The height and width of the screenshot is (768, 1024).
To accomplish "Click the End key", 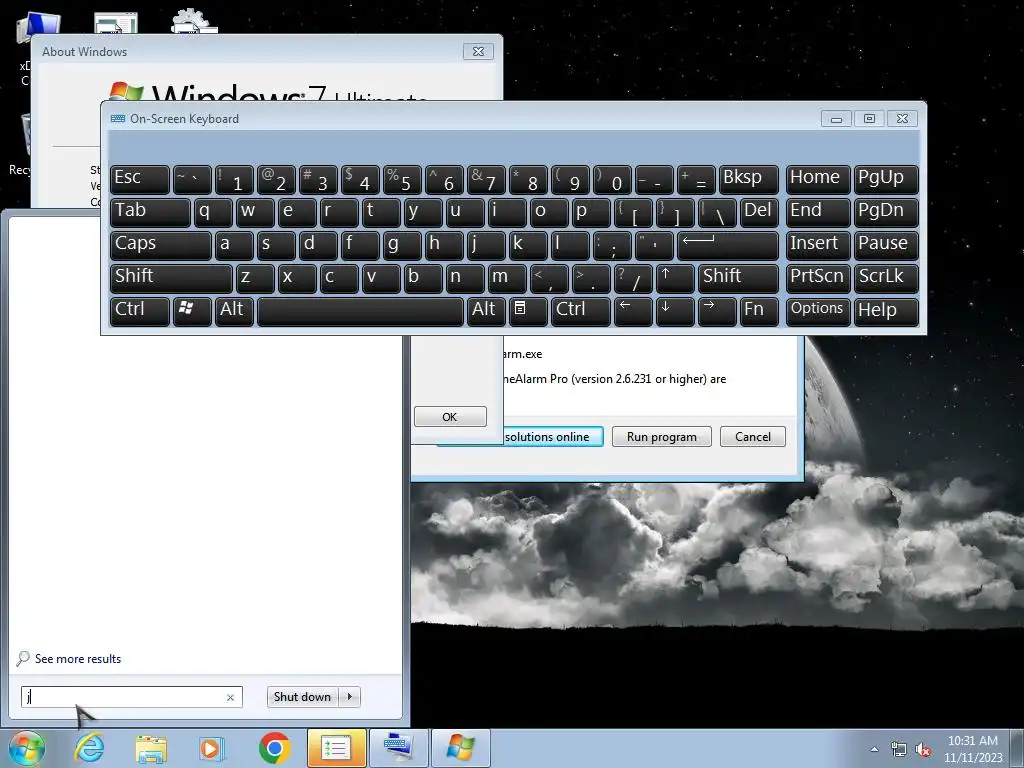I will click(818, 212).
